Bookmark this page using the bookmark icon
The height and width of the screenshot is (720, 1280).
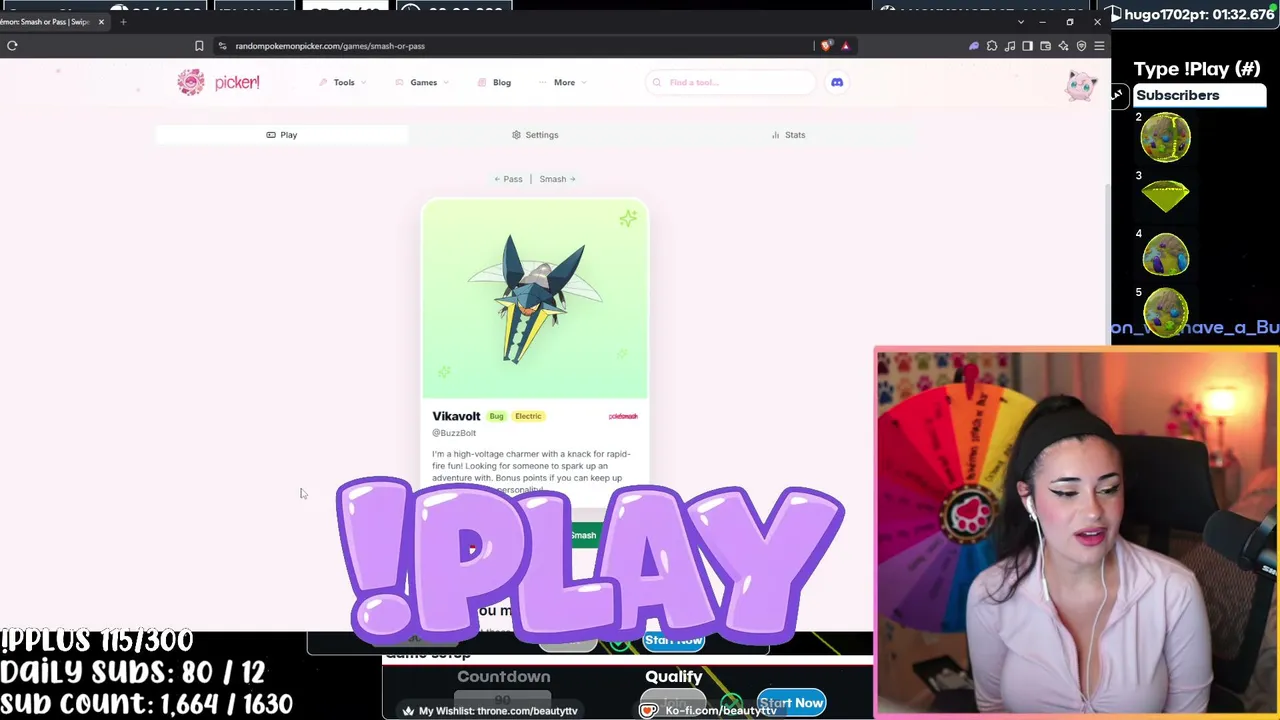pyautogui.click(x=199, y=45)
